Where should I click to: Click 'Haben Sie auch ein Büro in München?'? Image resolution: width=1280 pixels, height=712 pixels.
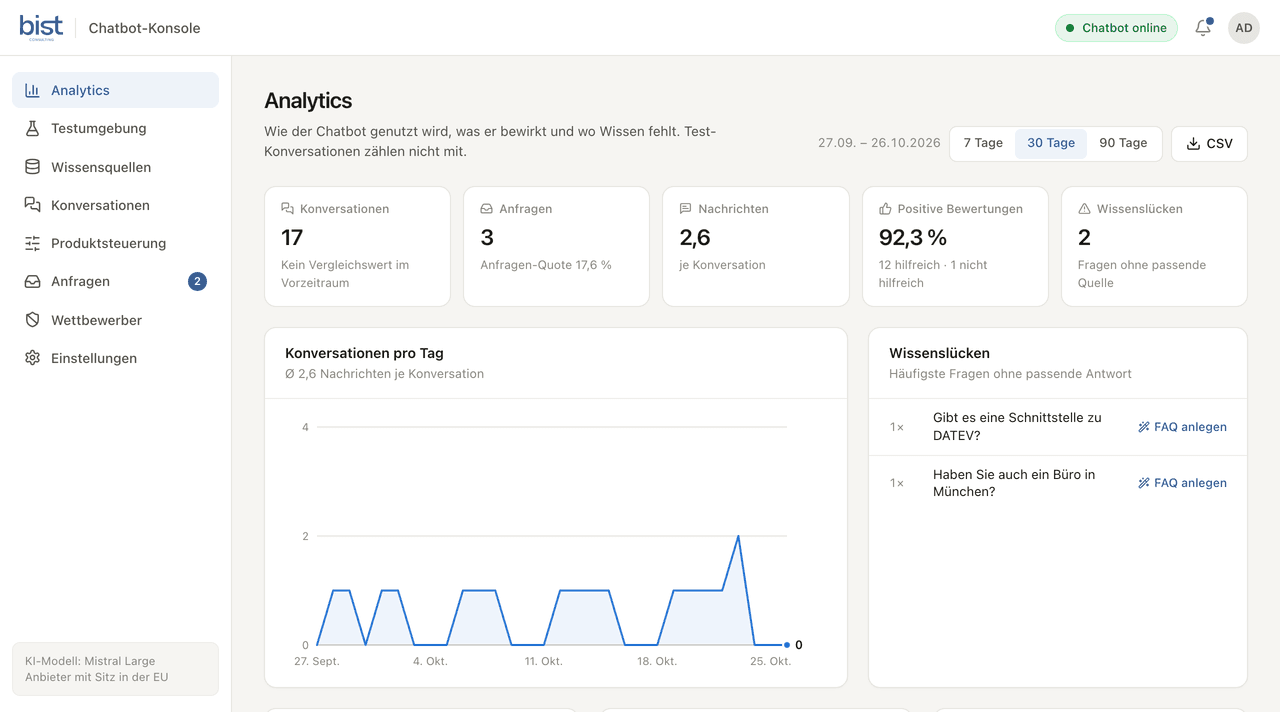click(x=1014, y=483)
